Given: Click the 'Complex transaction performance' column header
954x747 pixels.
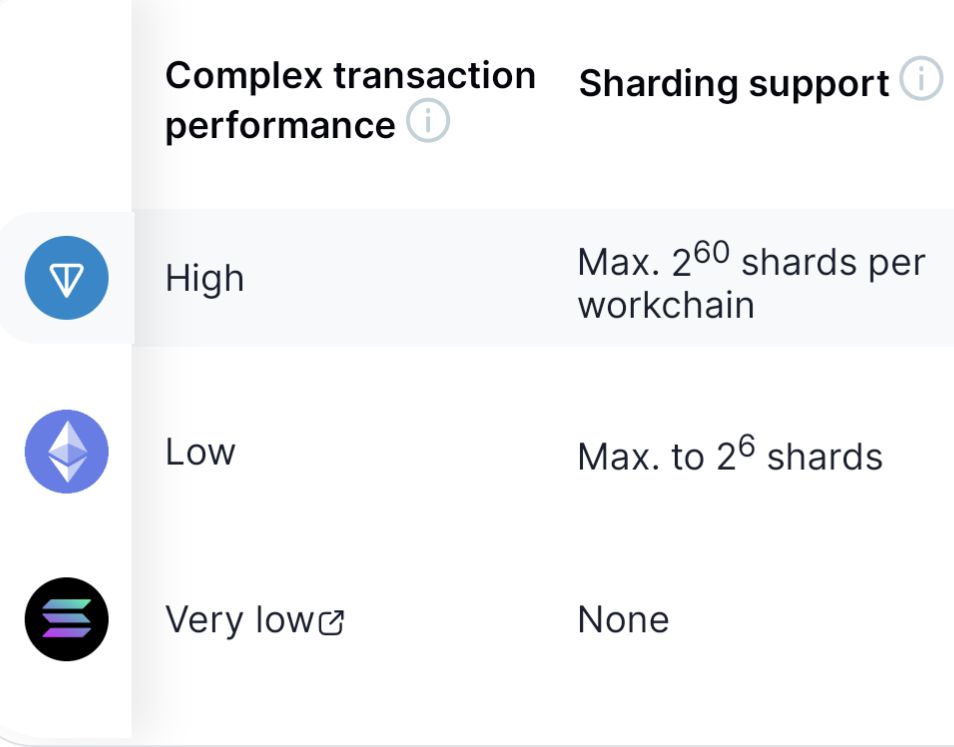Looking at the screenshot, I should point(350,100).
